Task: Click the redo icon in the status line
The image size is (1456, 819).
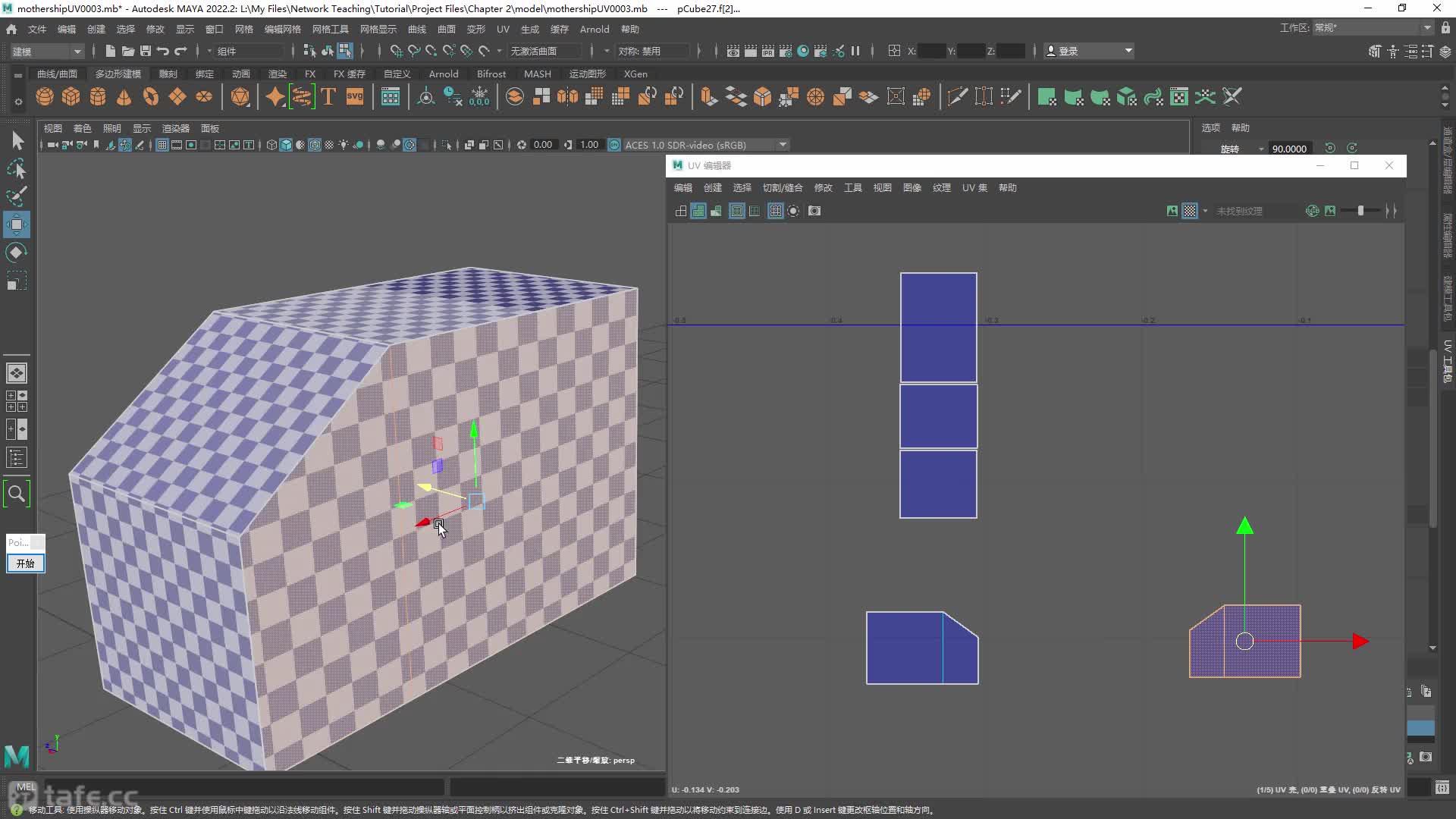Action: 180,51
